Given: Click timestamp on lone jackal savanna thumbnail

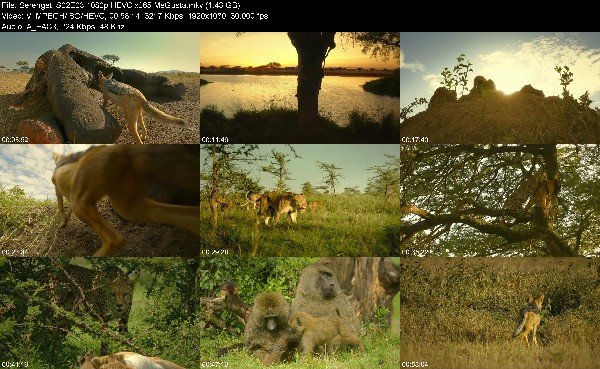Looking at the screenshot, I should click(x=415, y=365).
